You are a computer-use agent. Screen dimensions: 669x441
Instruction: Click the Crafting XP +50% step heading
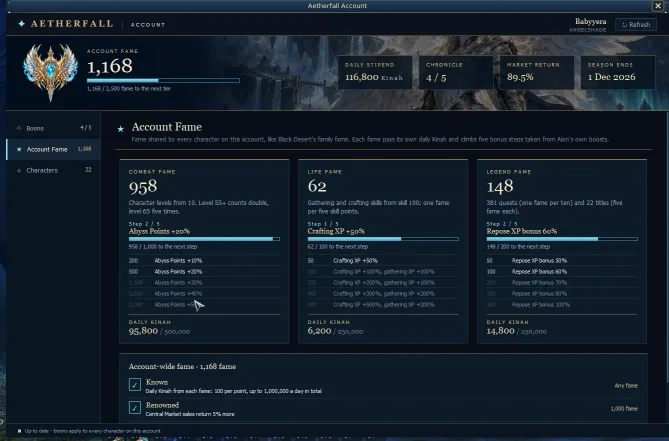336,232
